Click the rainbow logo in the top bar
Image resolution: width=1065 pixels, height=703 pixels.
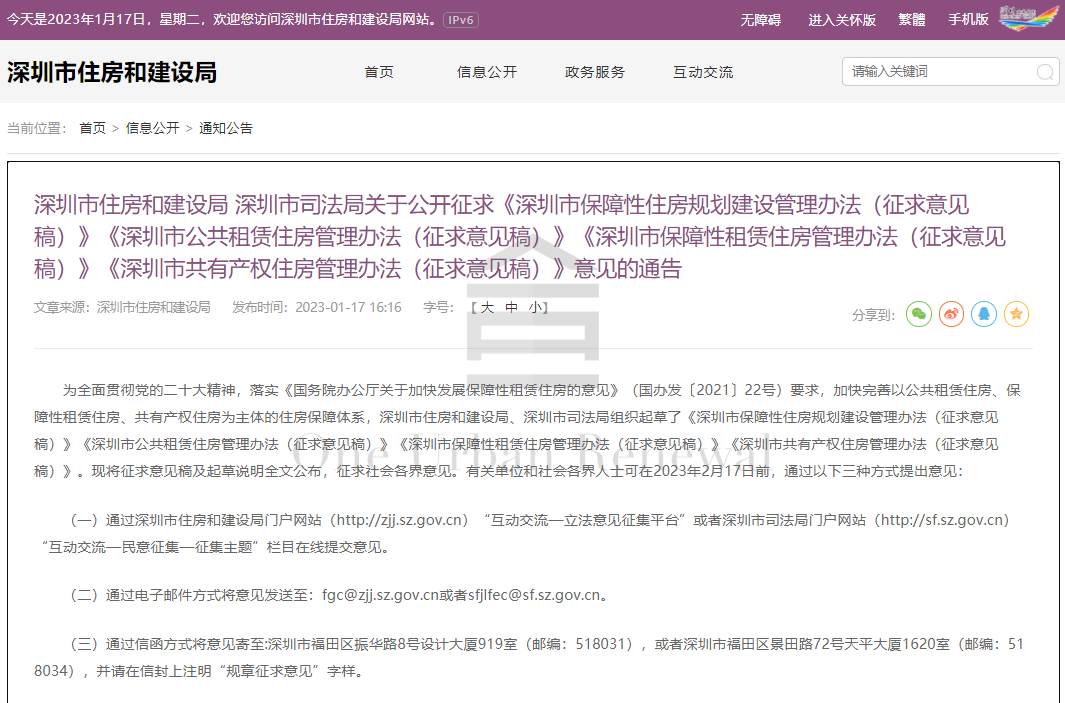coord(1028,16)
